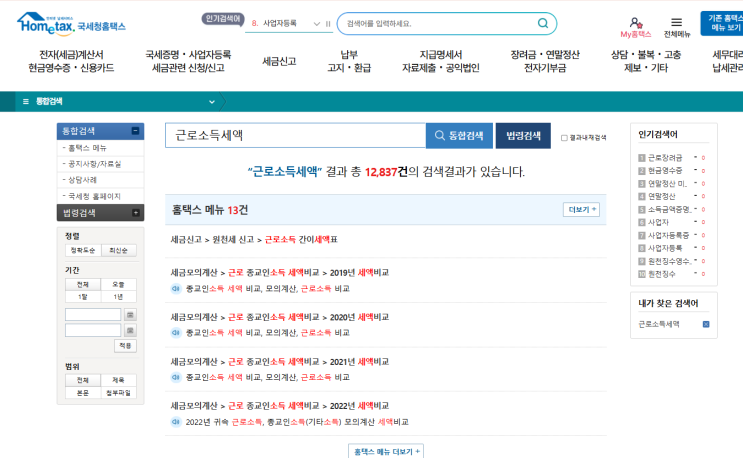The image size is (743, 458).
Task: Set period filter to 전체
Action: click(83, 284)
